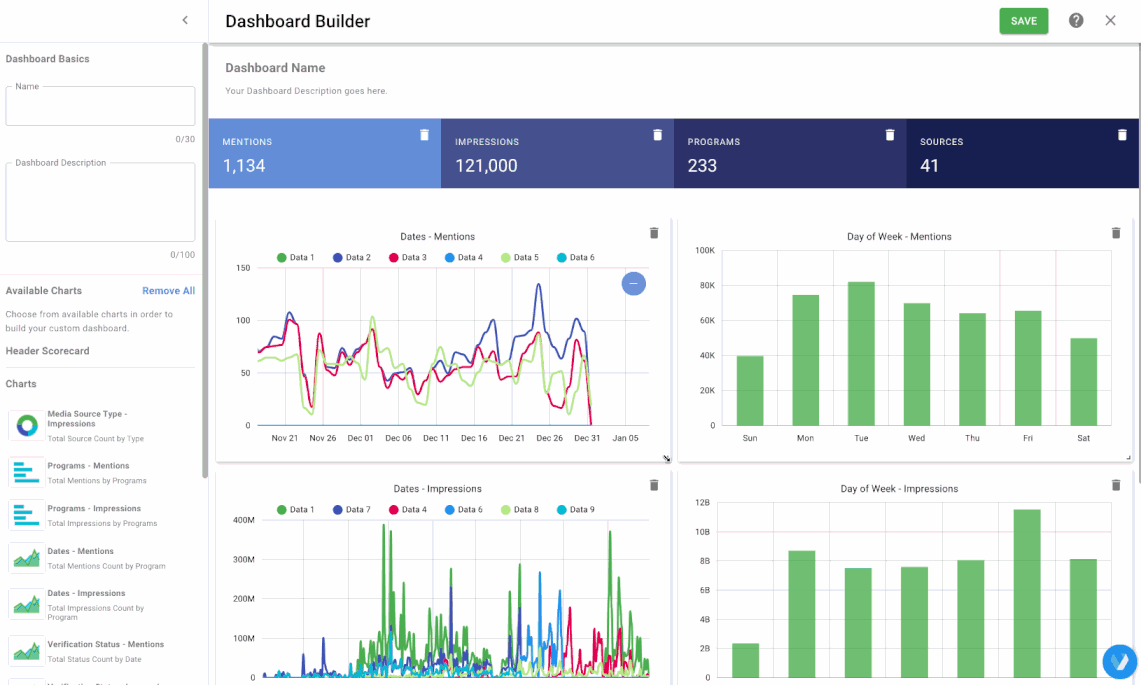1141x685 pixels.
Task: Collapse the sidebar with the left chevron
Action: point(185,19)
